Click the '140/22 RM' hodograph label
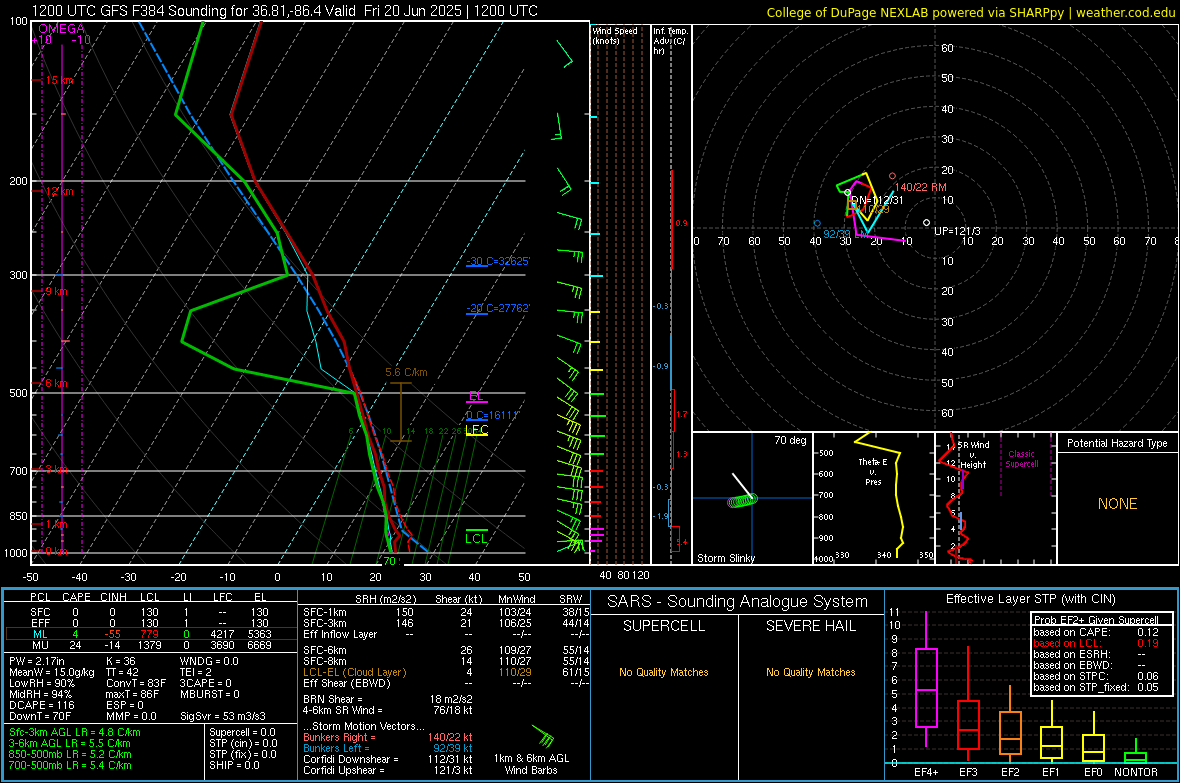The height and width of the screenshot is (783, 1180). (x=920, y=187)
